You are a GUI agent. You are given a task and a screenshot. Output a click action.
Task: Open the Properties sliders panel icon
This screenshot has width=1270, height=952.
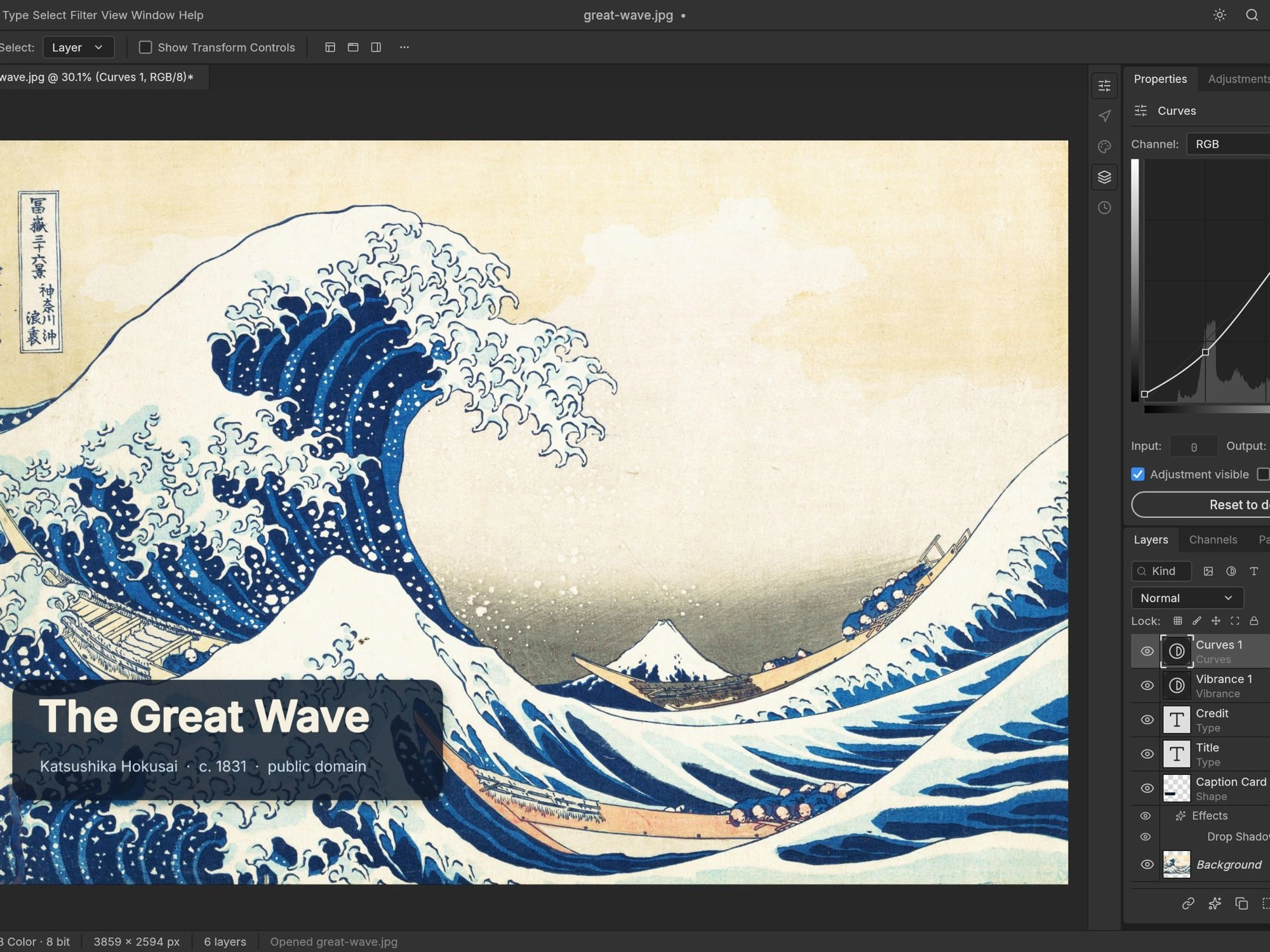click(x=1104, y=86)
